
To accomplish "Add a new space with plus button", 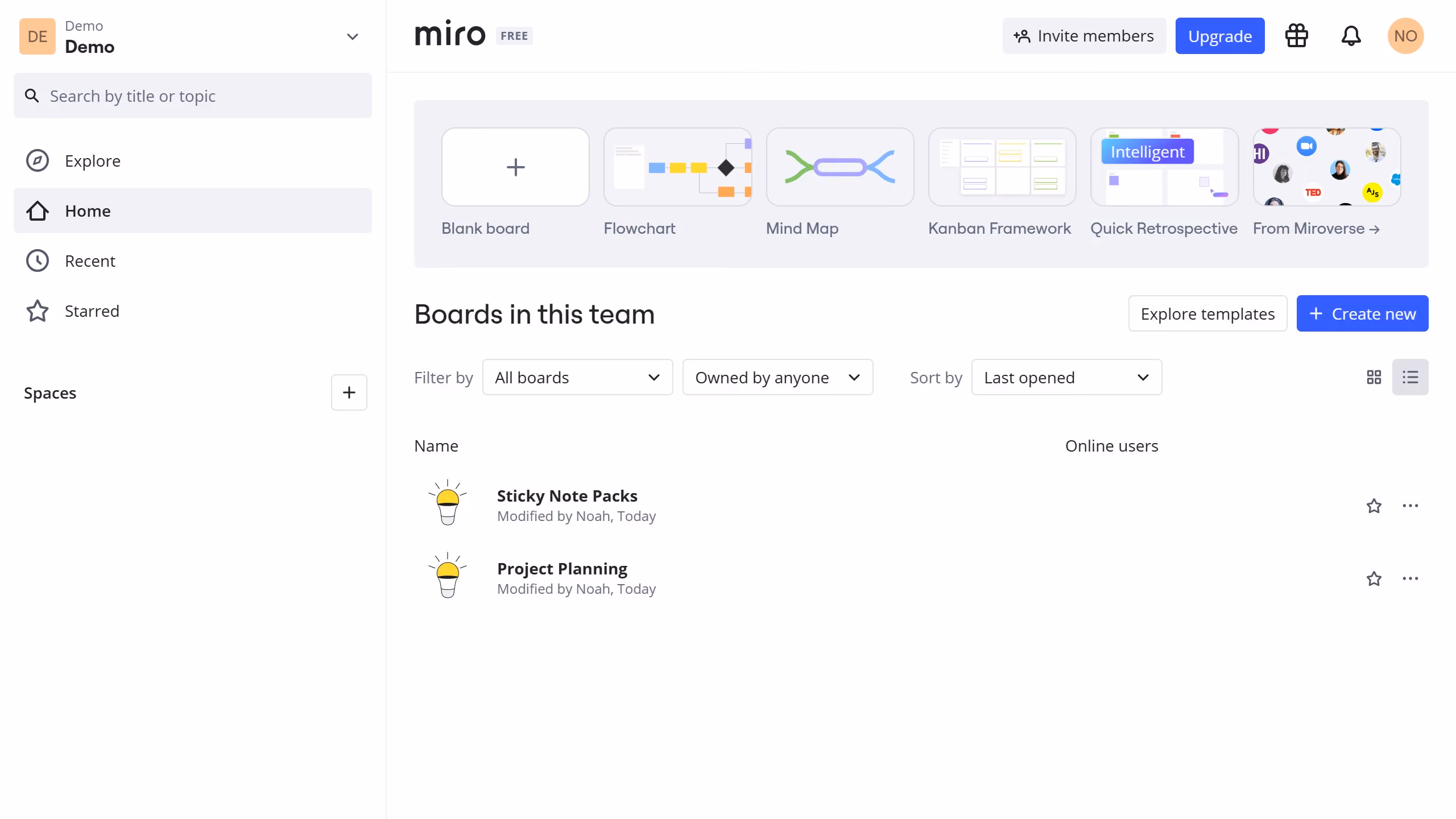I will (349, 392).
